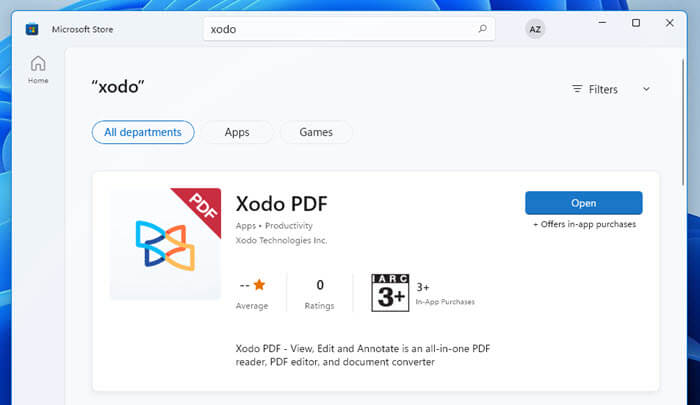Maximize the Microsoft Store window
This screenshot has height=405, width=700.
[x=636, y=22]
